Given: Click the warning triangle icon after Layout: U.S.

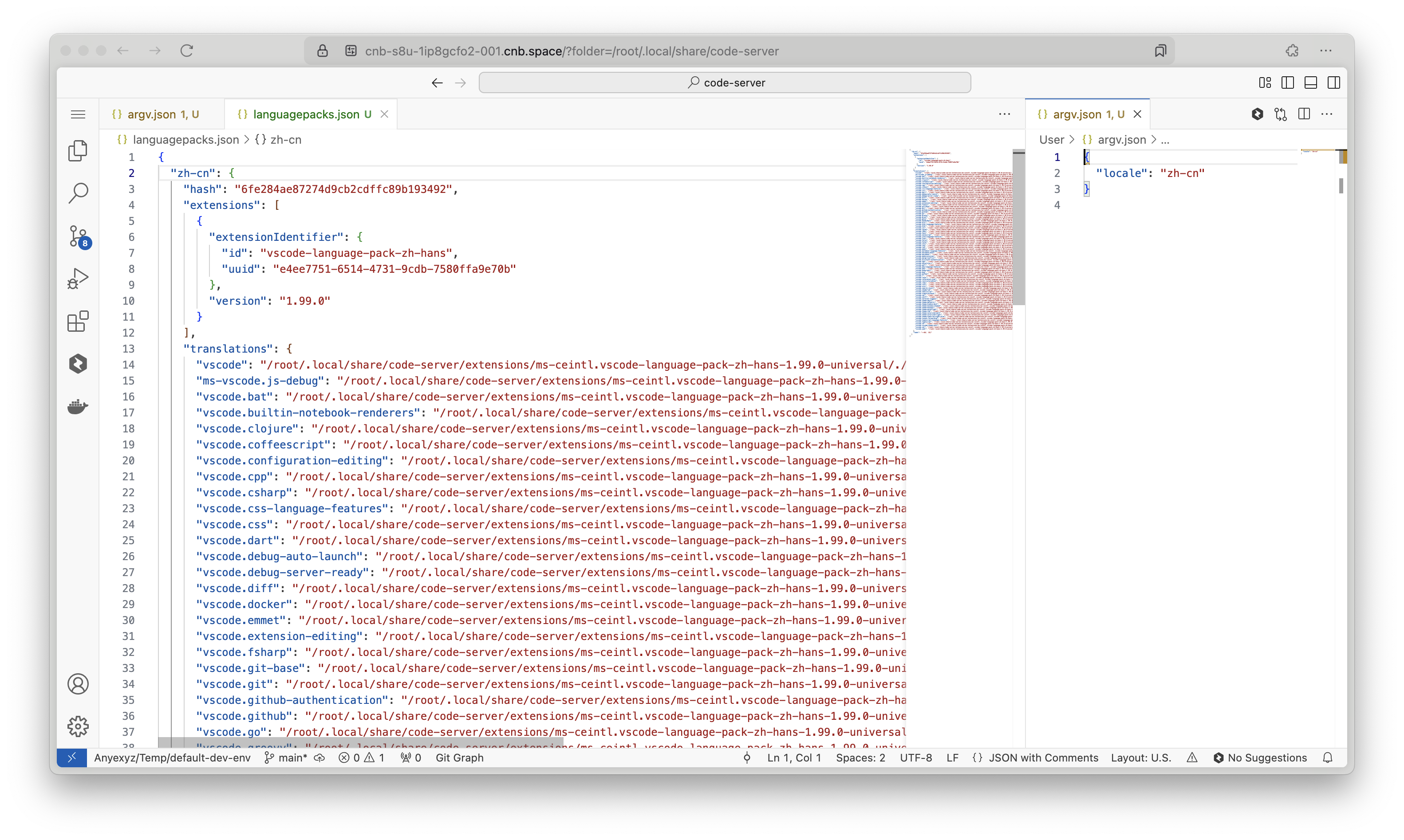Looking at the screenshot, I should click(x=1192, y=758).
